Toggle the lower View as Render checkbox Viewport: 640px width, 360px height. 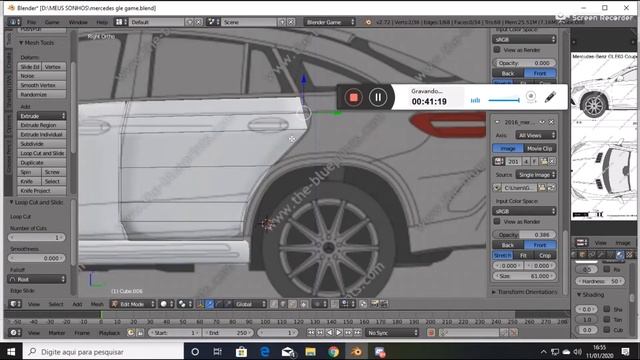click(x=497, y=221)
